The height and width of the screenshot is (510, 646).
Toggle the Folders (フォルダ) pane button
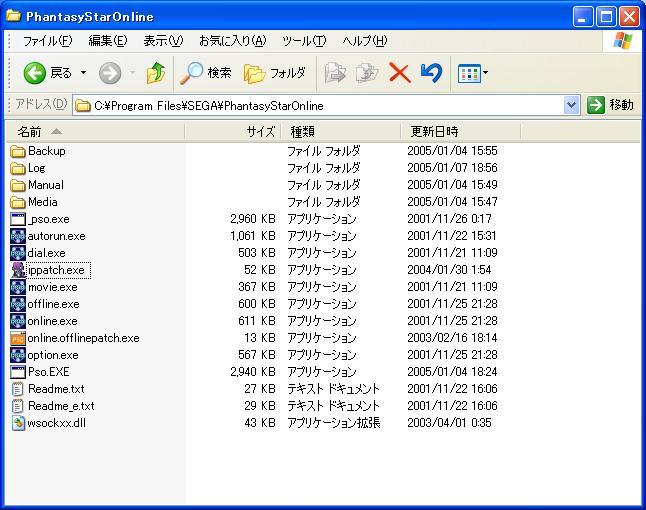pyautogui.click(x=275, y=73)
